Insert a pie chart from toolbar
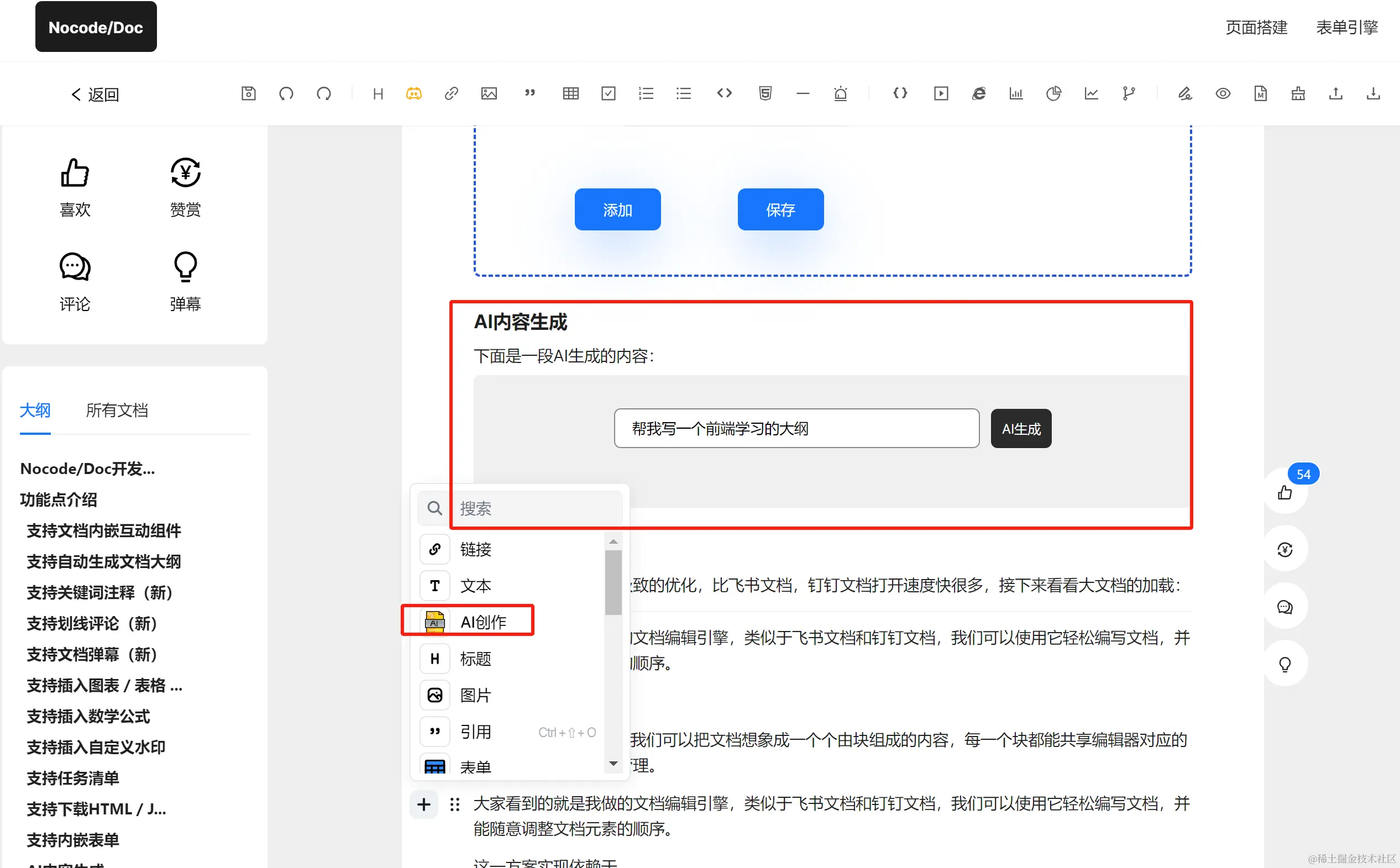The width and height of the screenshot is (1400, 868). 1053,93
